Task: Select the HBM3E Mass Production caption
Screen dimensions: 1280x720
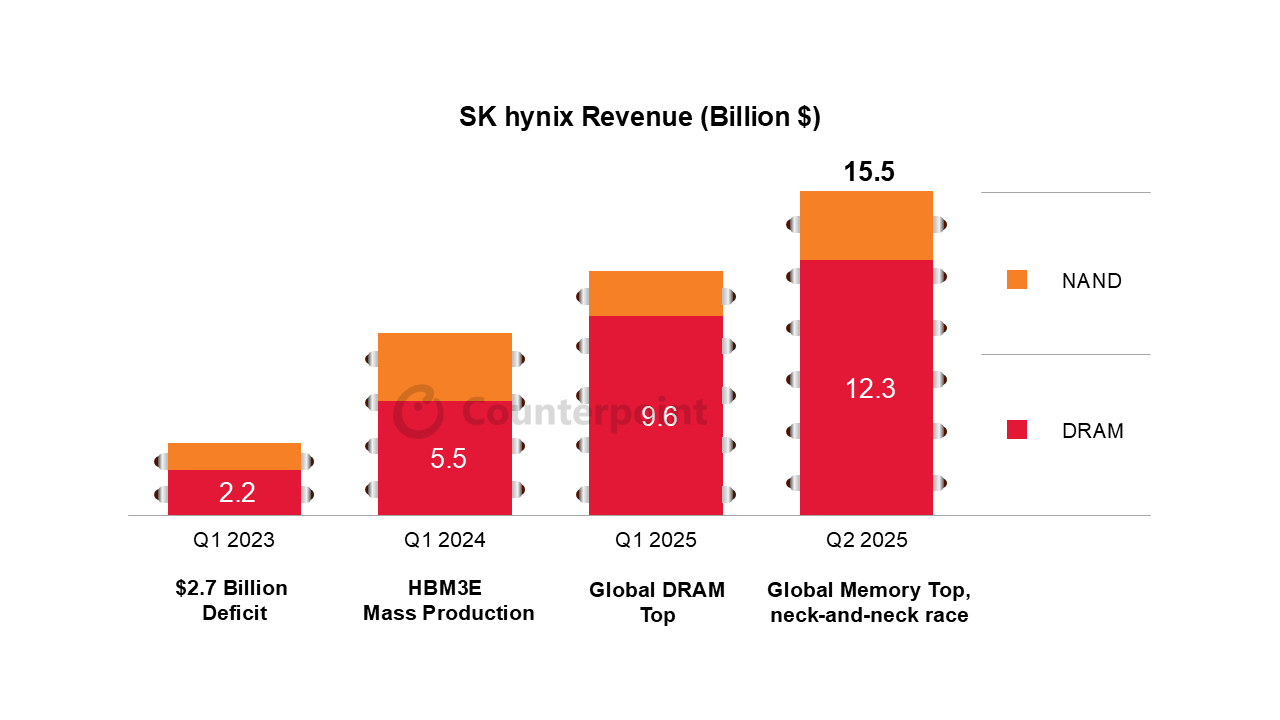Action: [448, 600]
